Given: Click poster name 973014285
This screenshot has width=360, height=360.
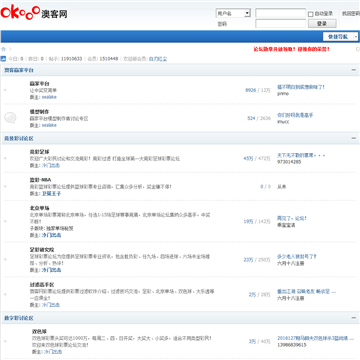Looking at the screenshot, I should click(x=289, y=162).
